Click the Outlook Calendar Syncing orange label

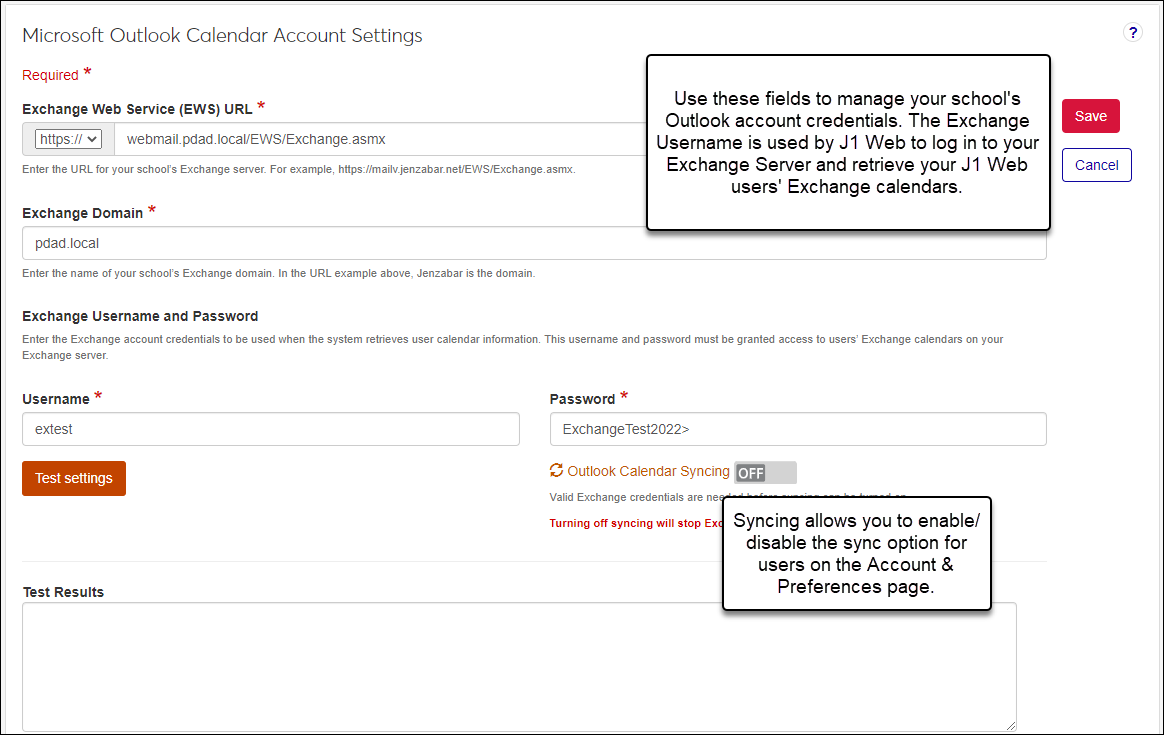[x=648, y=471]
